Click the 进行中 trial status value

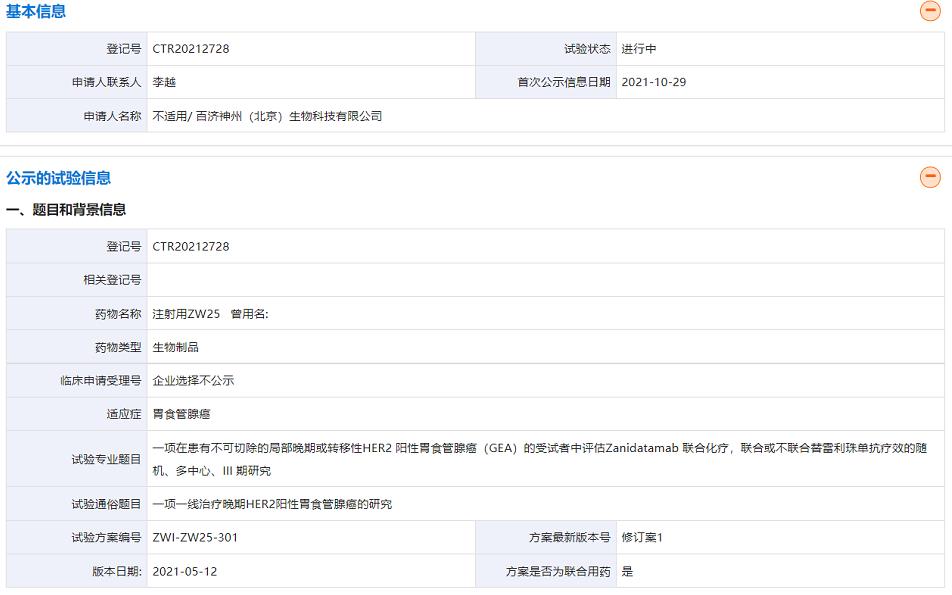tap(638, 49)
